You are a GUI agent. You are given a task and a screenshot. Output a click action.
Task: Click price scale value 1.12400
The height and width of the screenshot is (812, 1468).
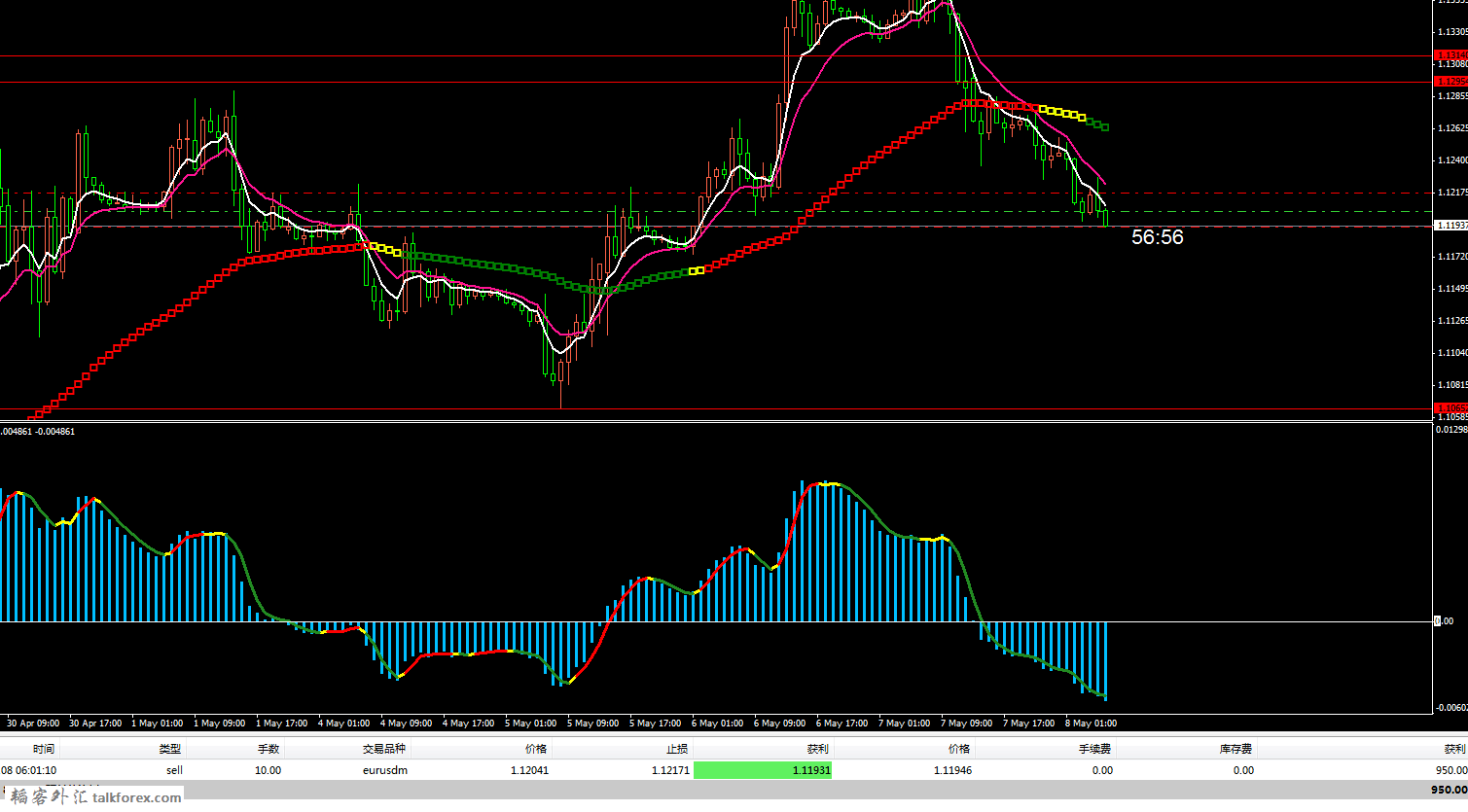click(1452, 160)
